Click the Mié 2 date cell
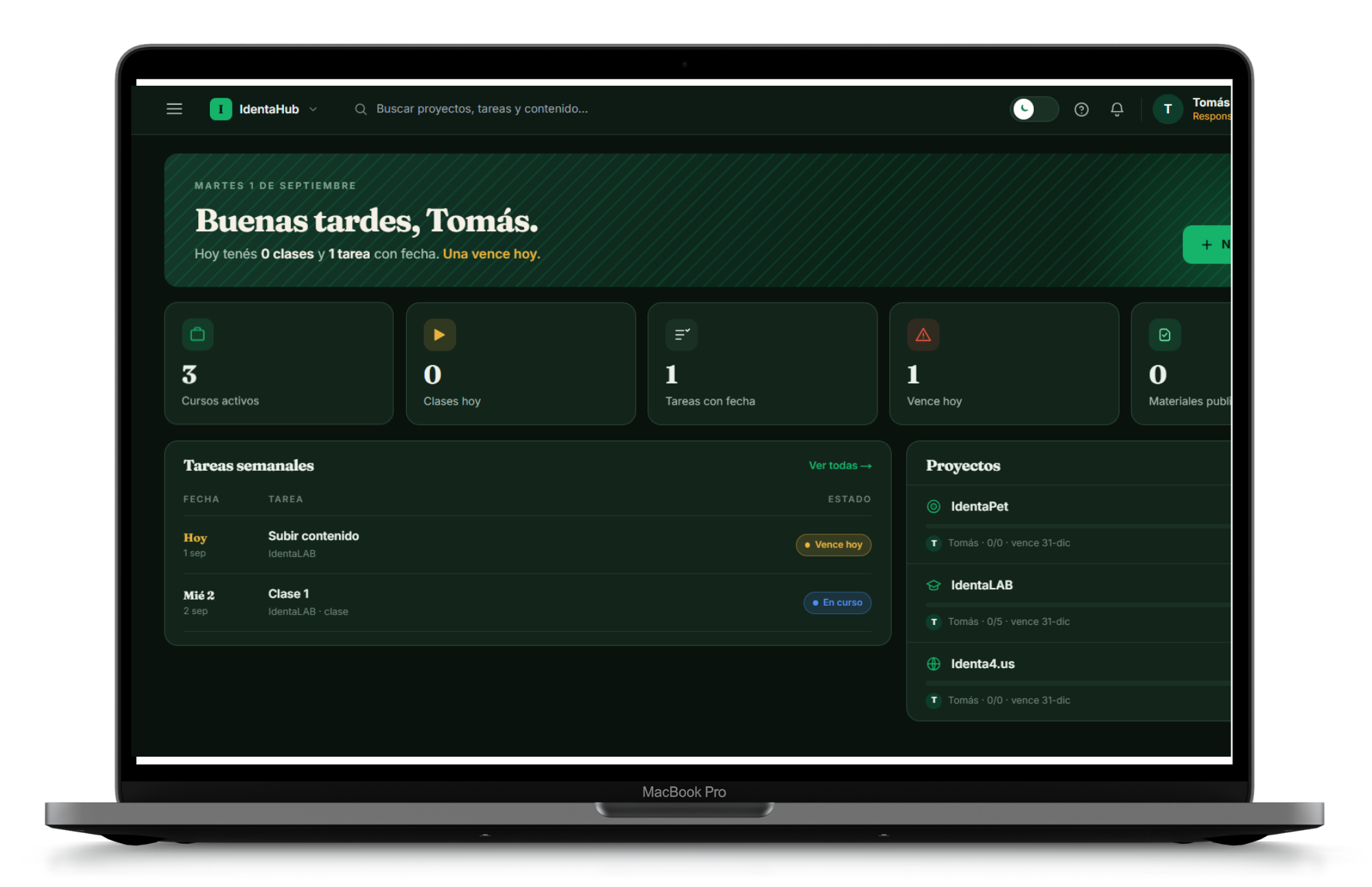Screen dimensions: 1372x887 (x=199, y=602)
